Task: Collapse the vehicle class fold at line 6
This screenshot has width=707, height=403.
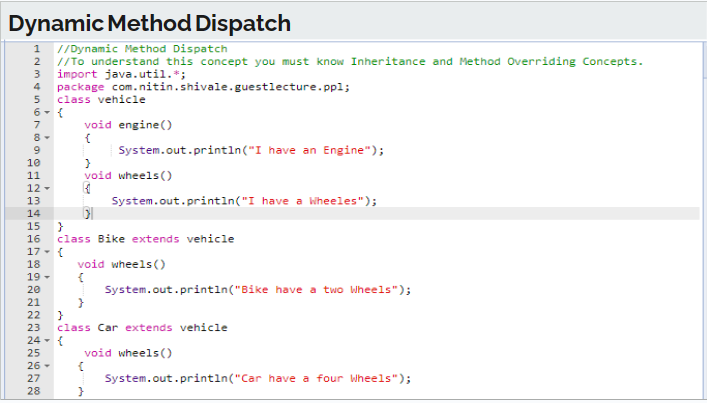Action: click(x=47, y=112)
